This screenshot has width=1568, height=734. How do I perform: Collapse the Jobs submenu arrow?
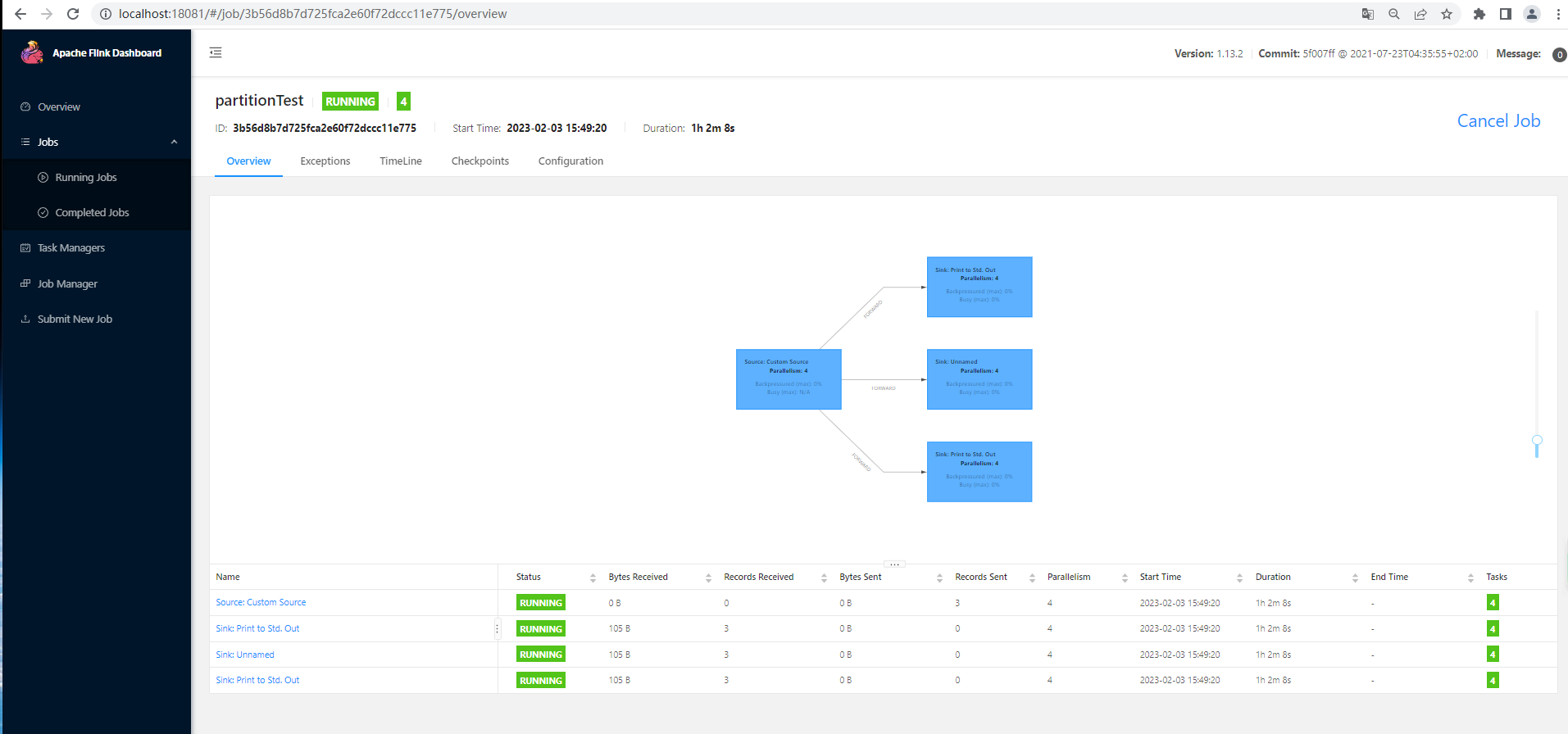tap(174, 142)
